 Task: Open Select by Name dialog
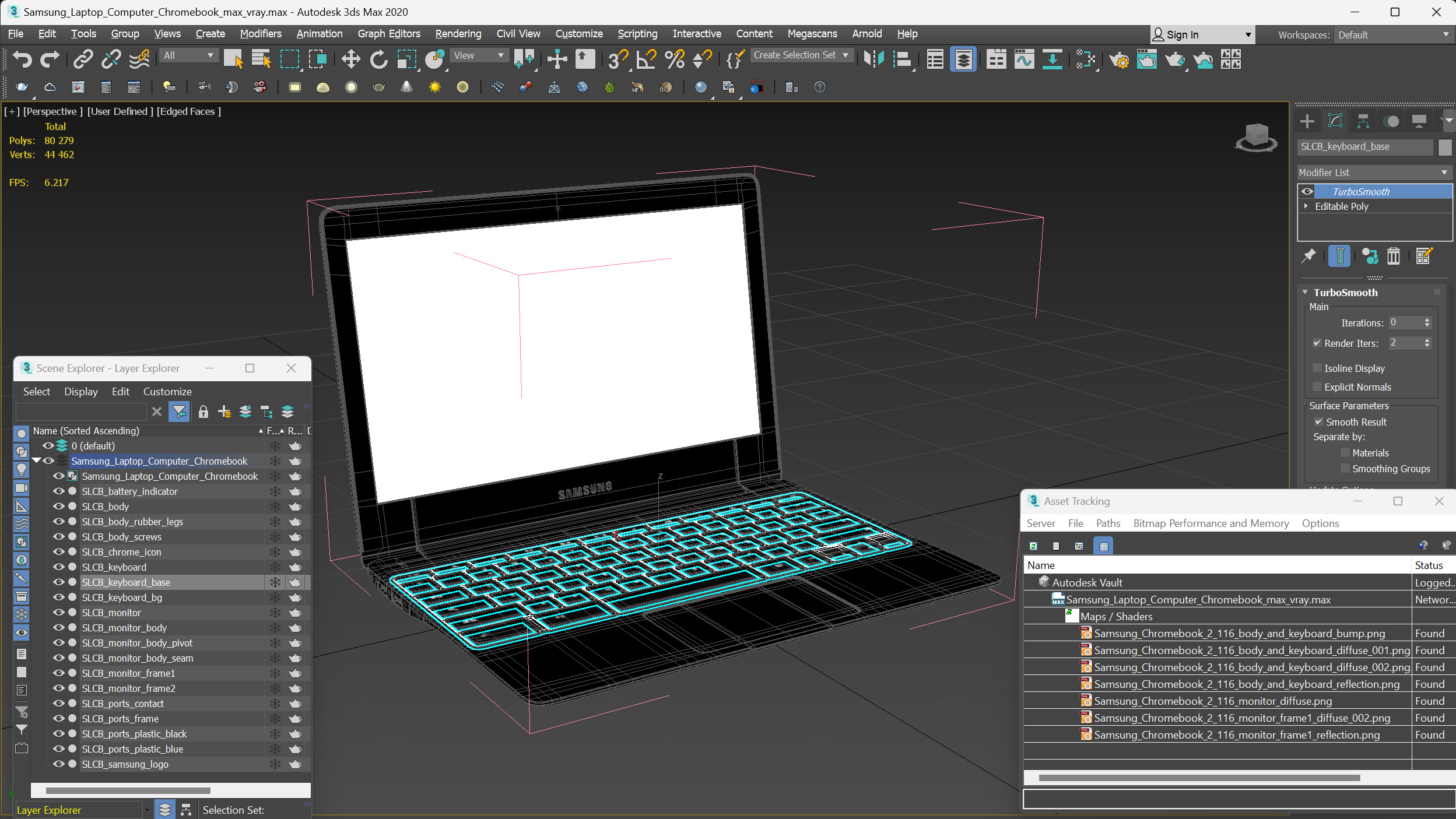tap(261, 59)
